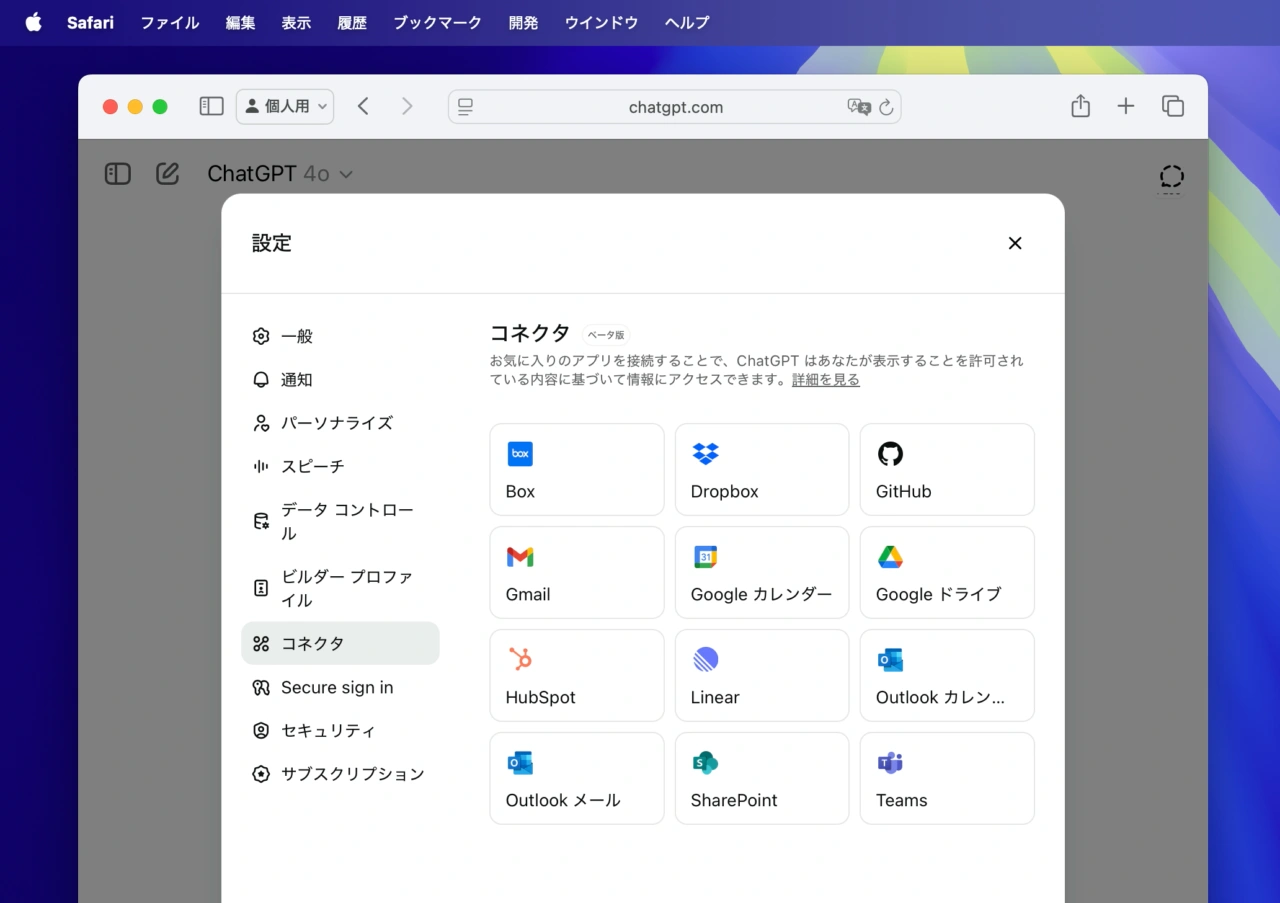
Task: Toggle the Safari sidebar button
Action: pyautogui.click(x=211, y=106)
